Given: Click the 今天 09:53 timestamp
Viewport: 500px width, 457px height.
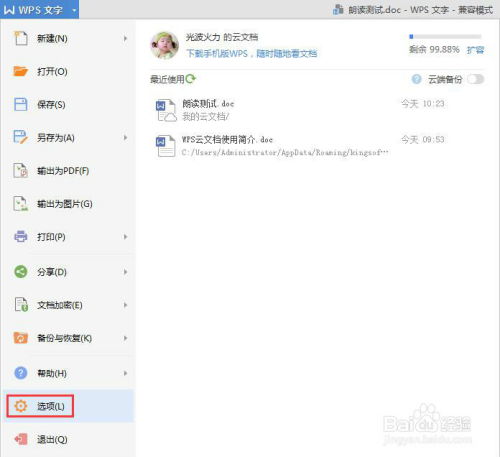Looking at the screenshot, I should tap(423, 139).
